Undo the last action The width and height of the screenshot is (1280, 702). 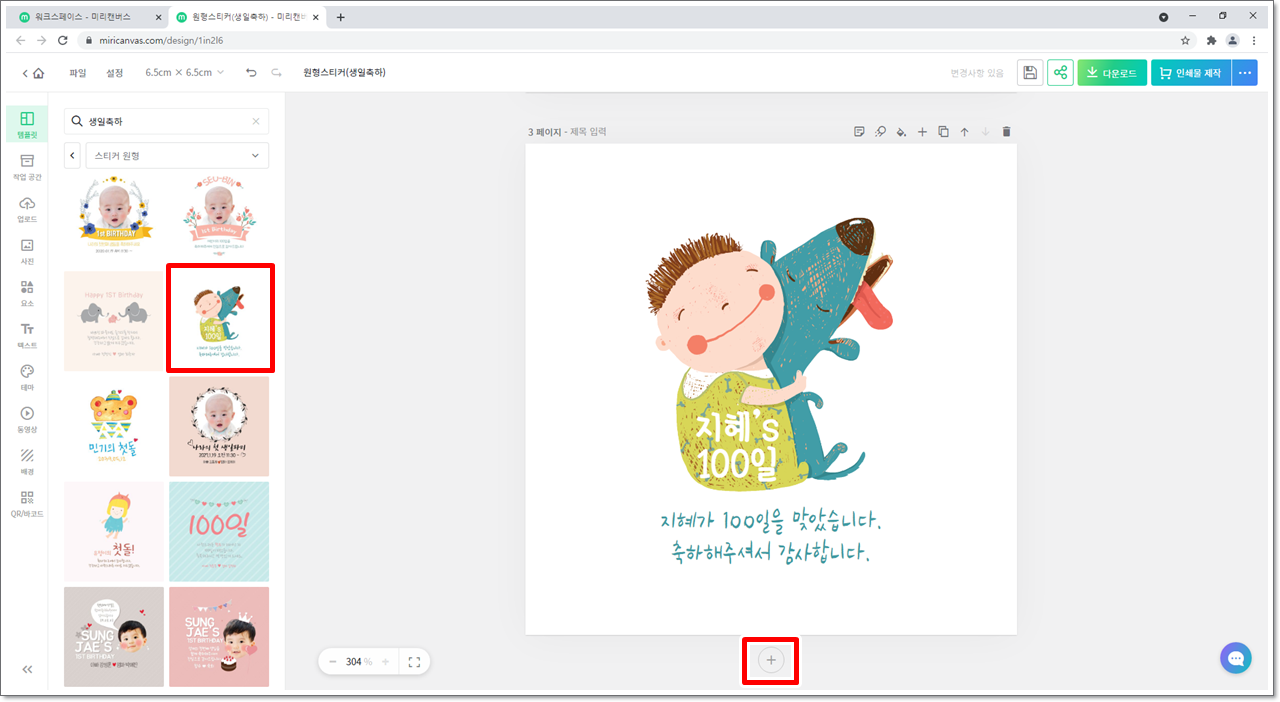[x=251, y=73]
